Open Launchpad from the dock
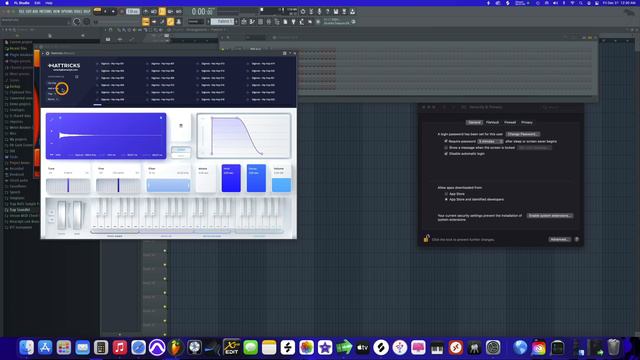The width and height of the screenshot is (640, 360). [x=64, y=348]
